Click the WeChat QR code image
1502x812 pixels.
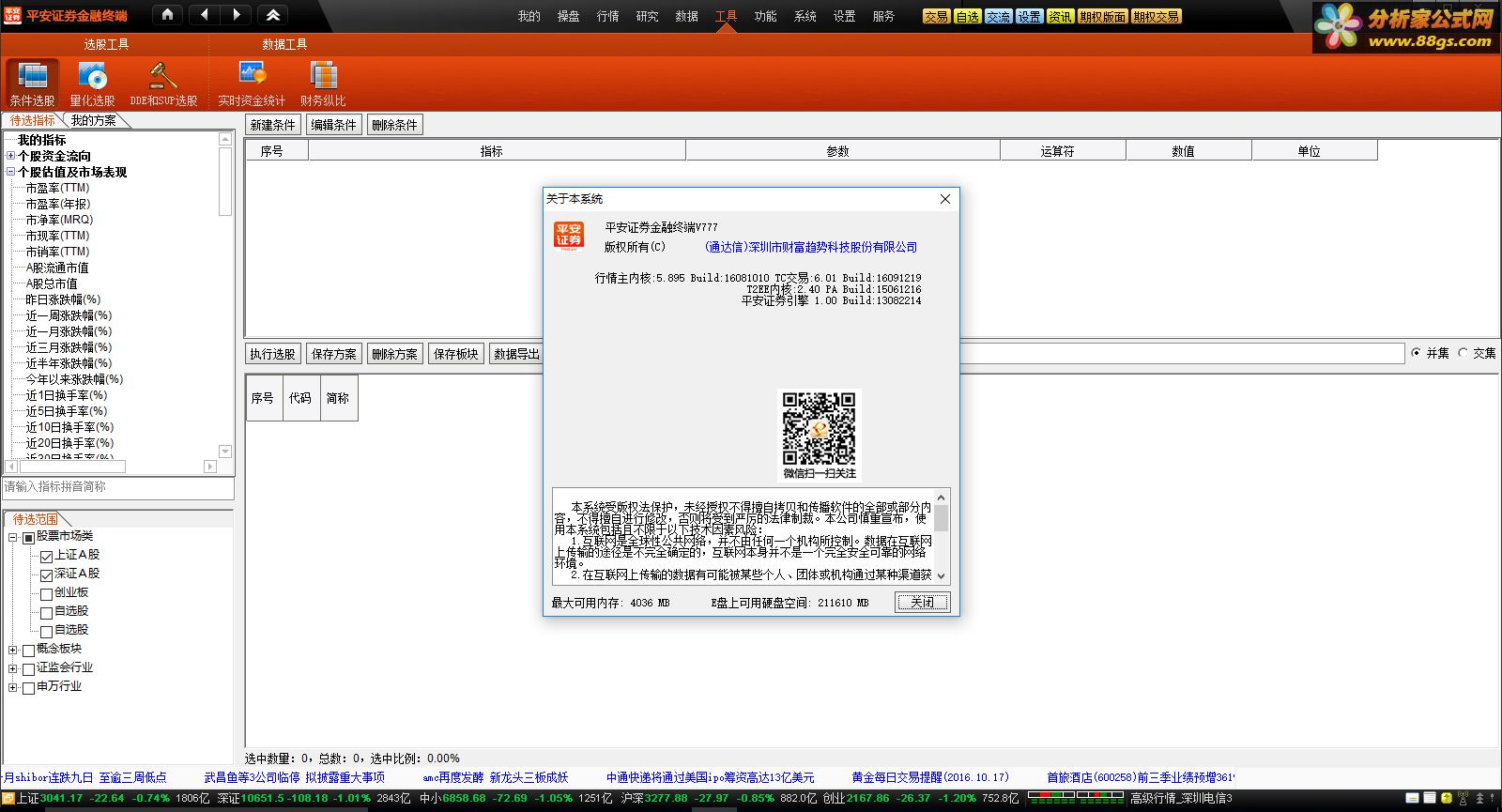819,428
